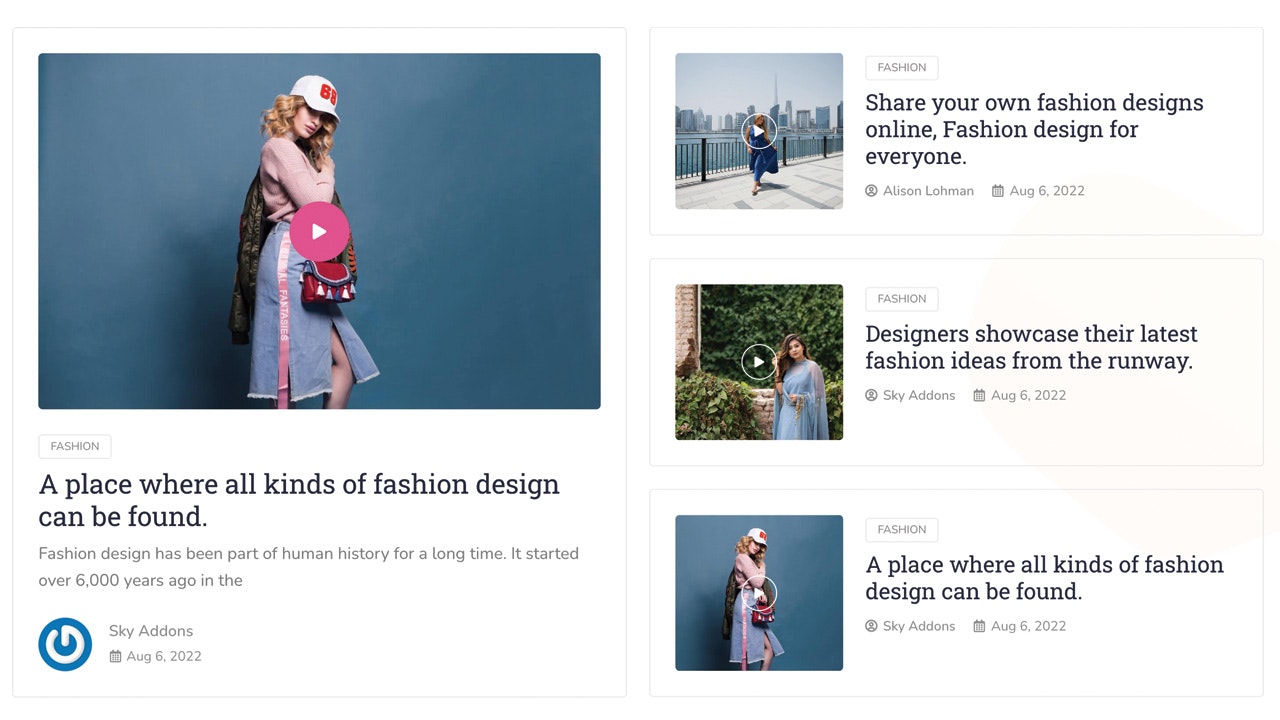Image resolution: width=1280 pixels, height=720 pixels.
Task: Click the play icon on Alison Lohman's post thumbnail
Action: pos(759,131)
